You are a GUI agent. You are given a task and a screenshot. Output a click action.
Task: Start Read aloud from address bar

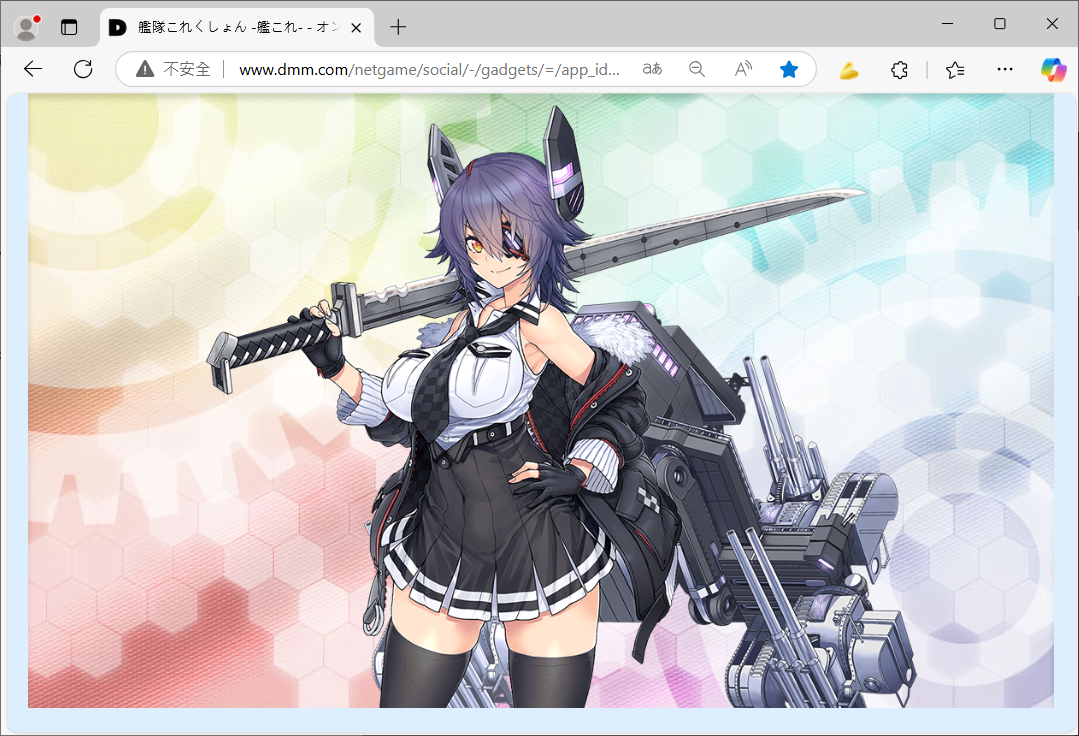743,69
